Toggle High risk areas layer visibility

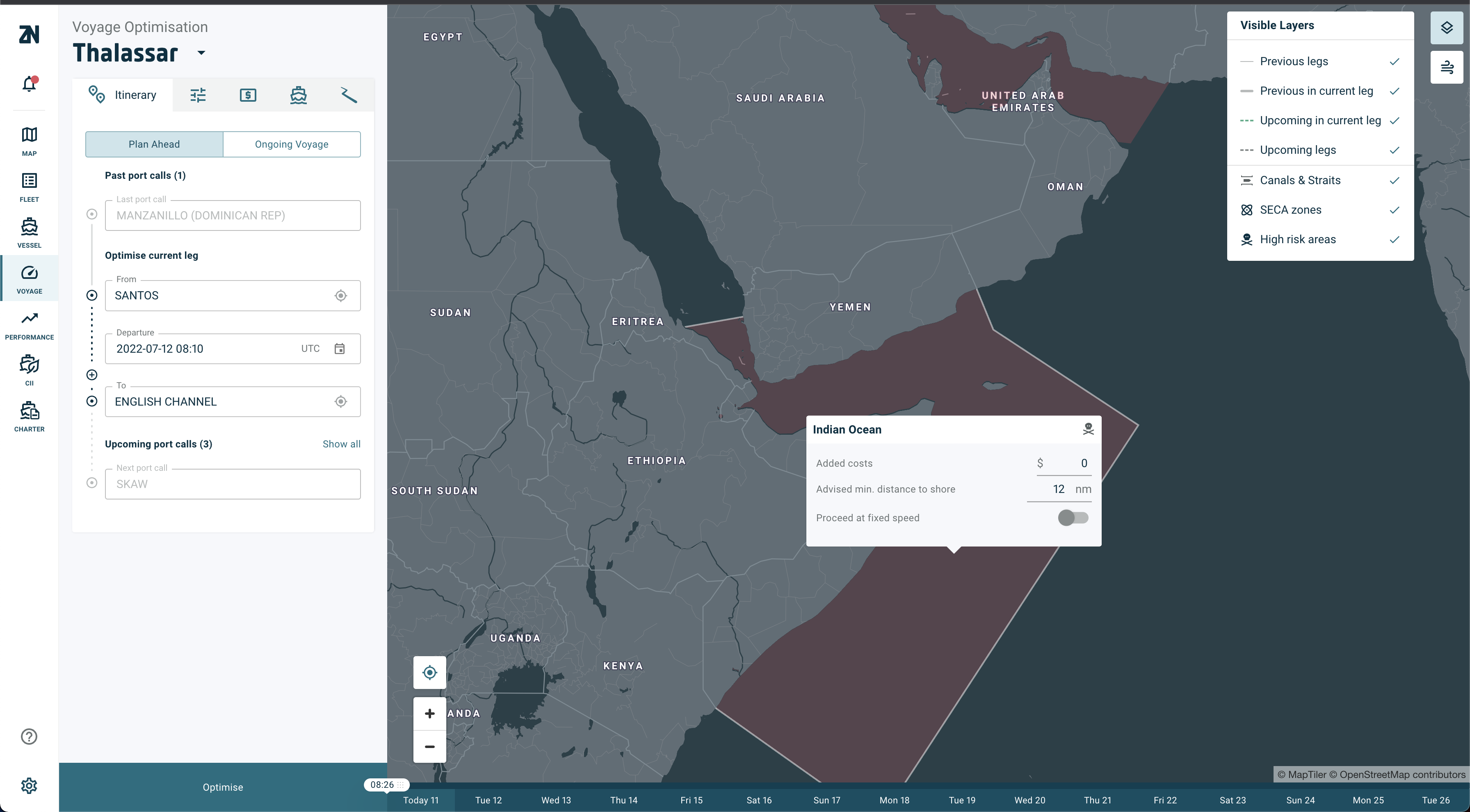tap(1394, 239)
